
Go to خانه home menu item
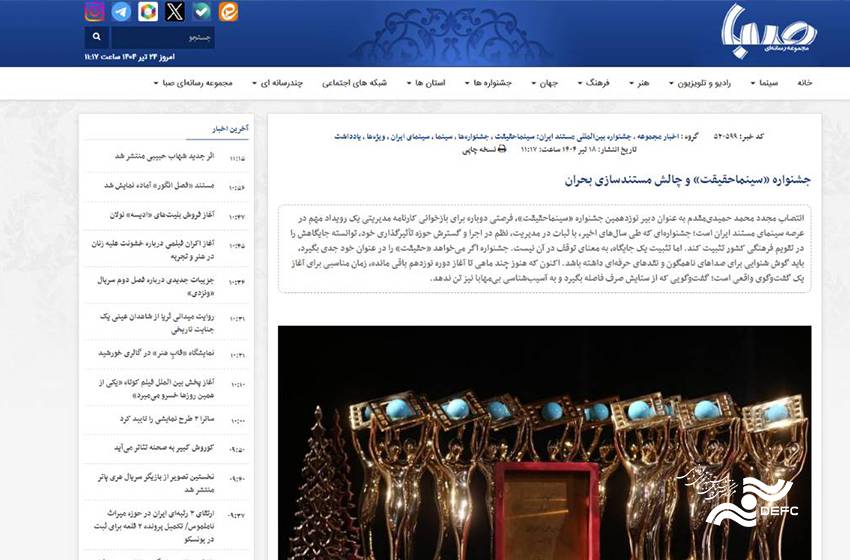[804, 83]
